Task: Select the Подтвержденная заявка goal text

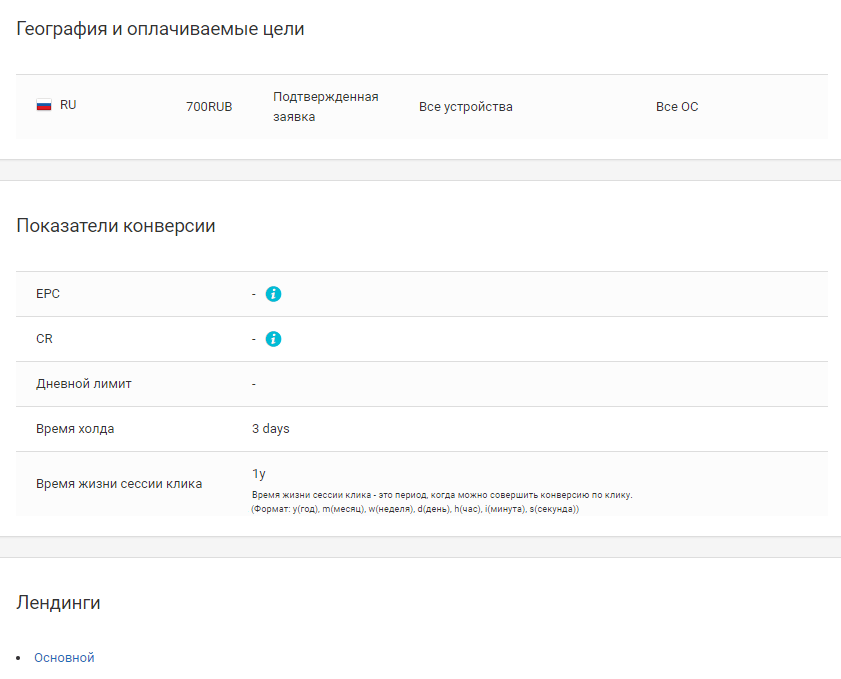Action: coord(325,107)
